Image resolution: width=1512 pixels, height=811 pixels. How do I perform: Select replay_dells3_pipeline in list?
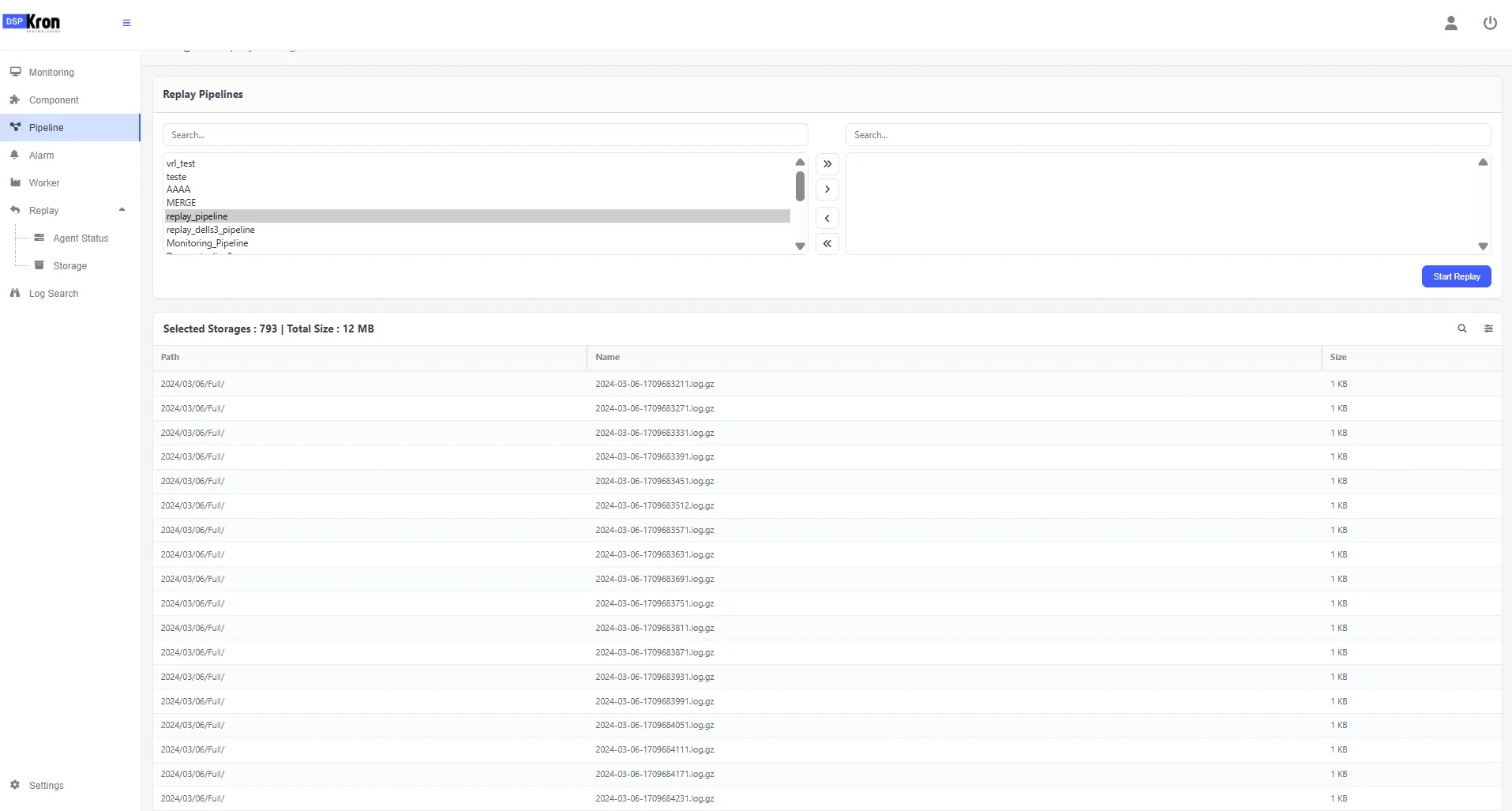point(478,230)
